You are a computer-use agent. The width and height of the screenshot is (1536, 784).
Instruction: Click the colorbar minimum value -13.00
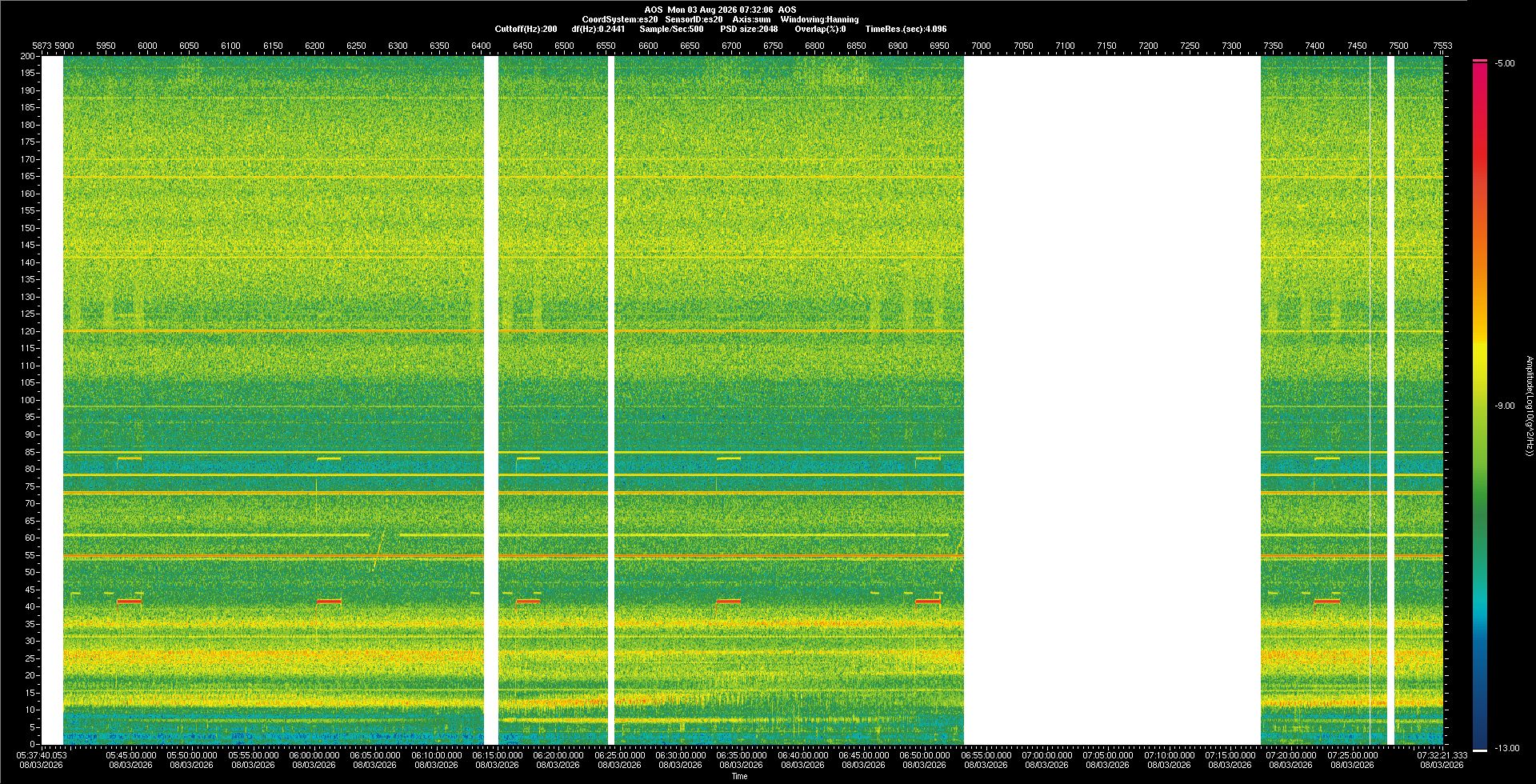tap(1506, 748)
